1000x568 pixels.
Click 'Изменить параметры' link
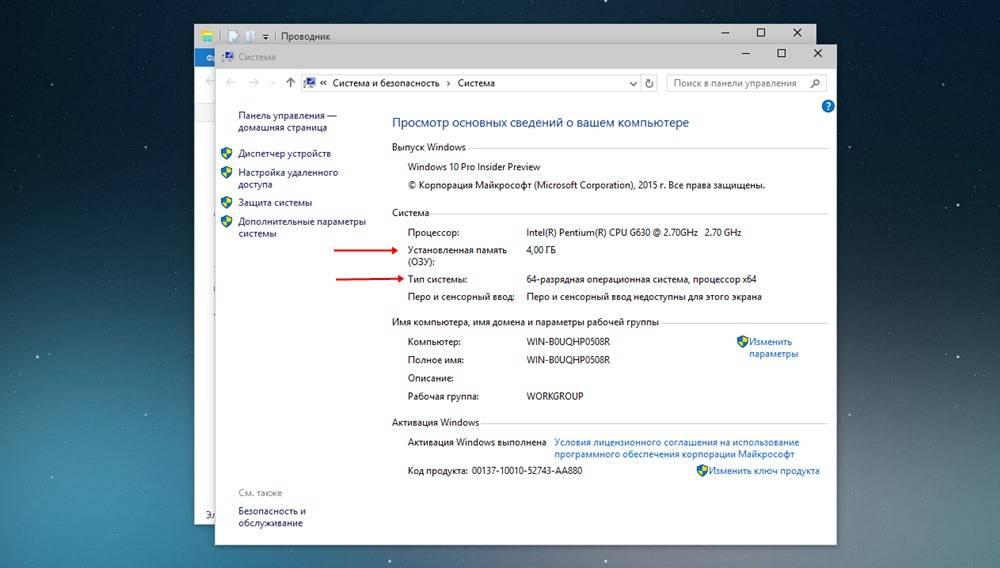[773, 347]
